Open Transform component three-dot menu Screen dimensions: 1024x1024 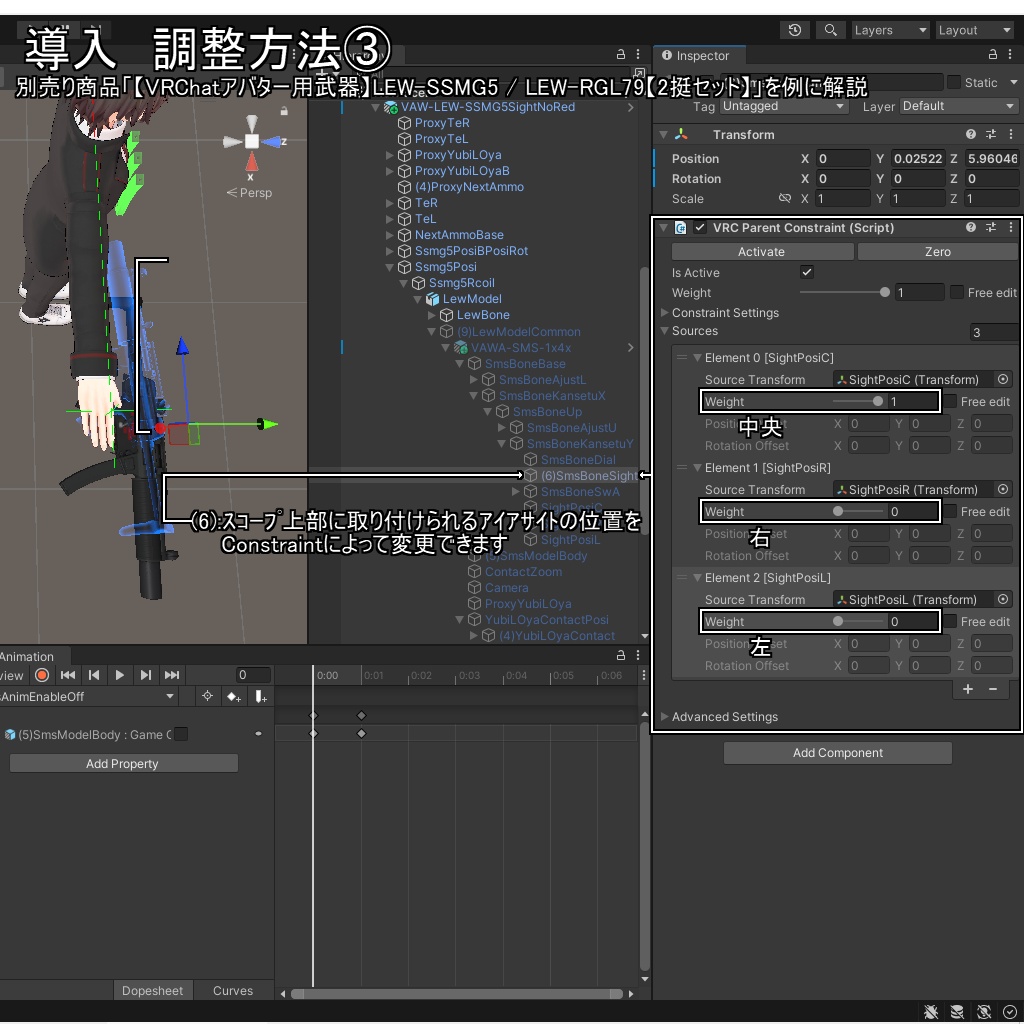click(1011, 134)
